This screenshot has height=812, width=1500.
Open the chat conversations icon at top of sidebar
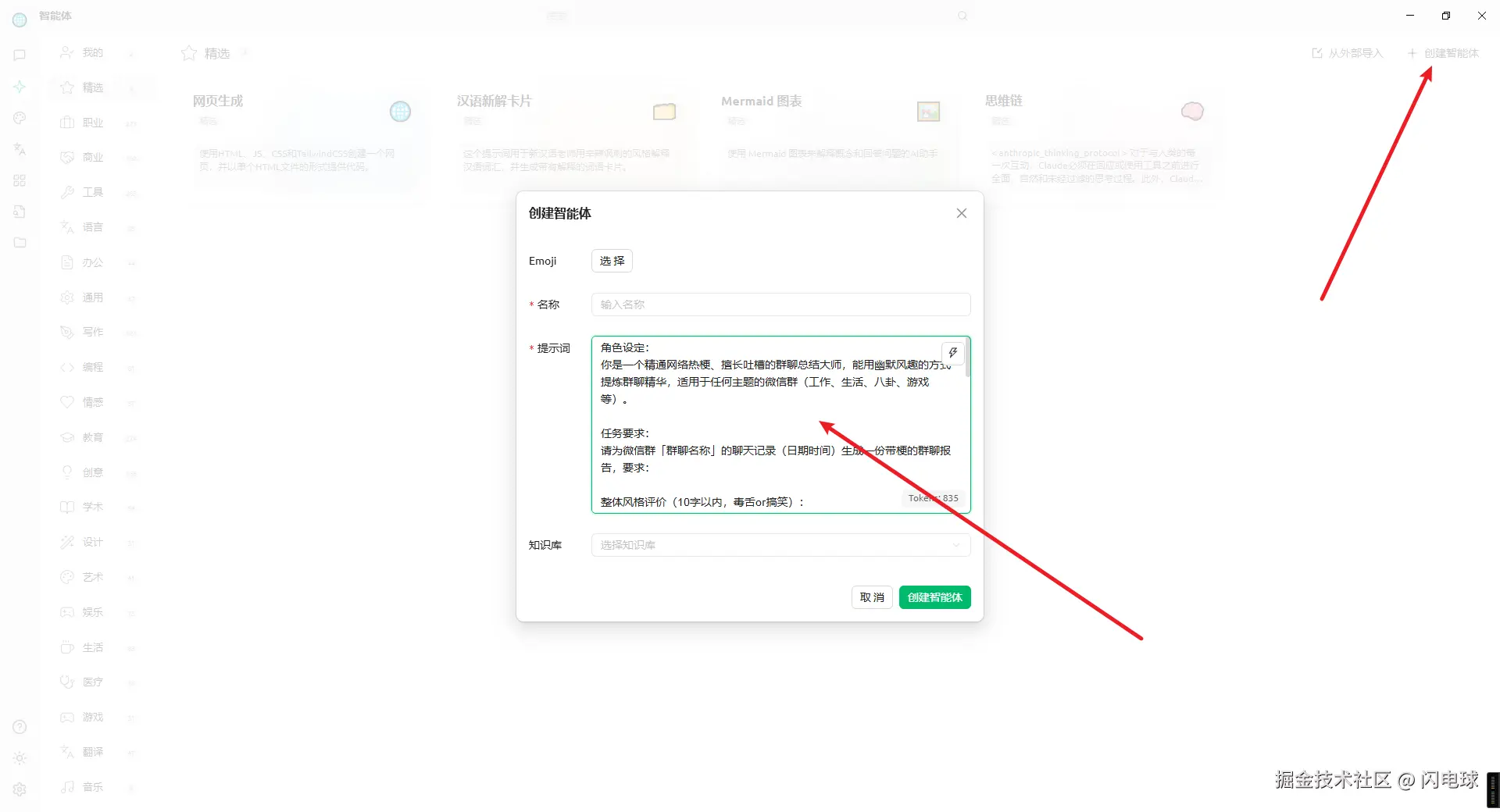(20, 54)
